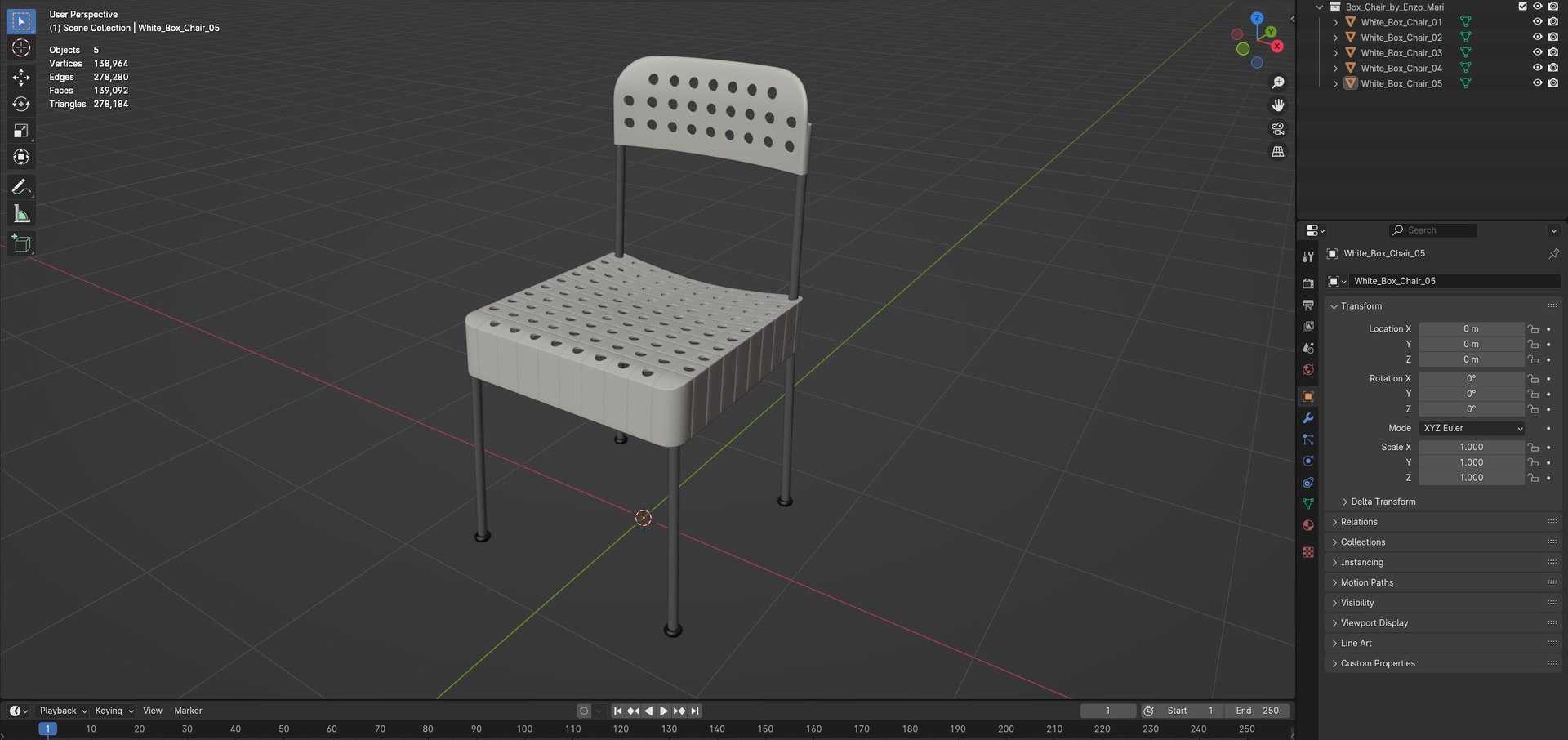The height and width of the screenshot is (740, 1568).
Task: Switch perspective/orthographic grid icon
Action: coord(1278,151)
